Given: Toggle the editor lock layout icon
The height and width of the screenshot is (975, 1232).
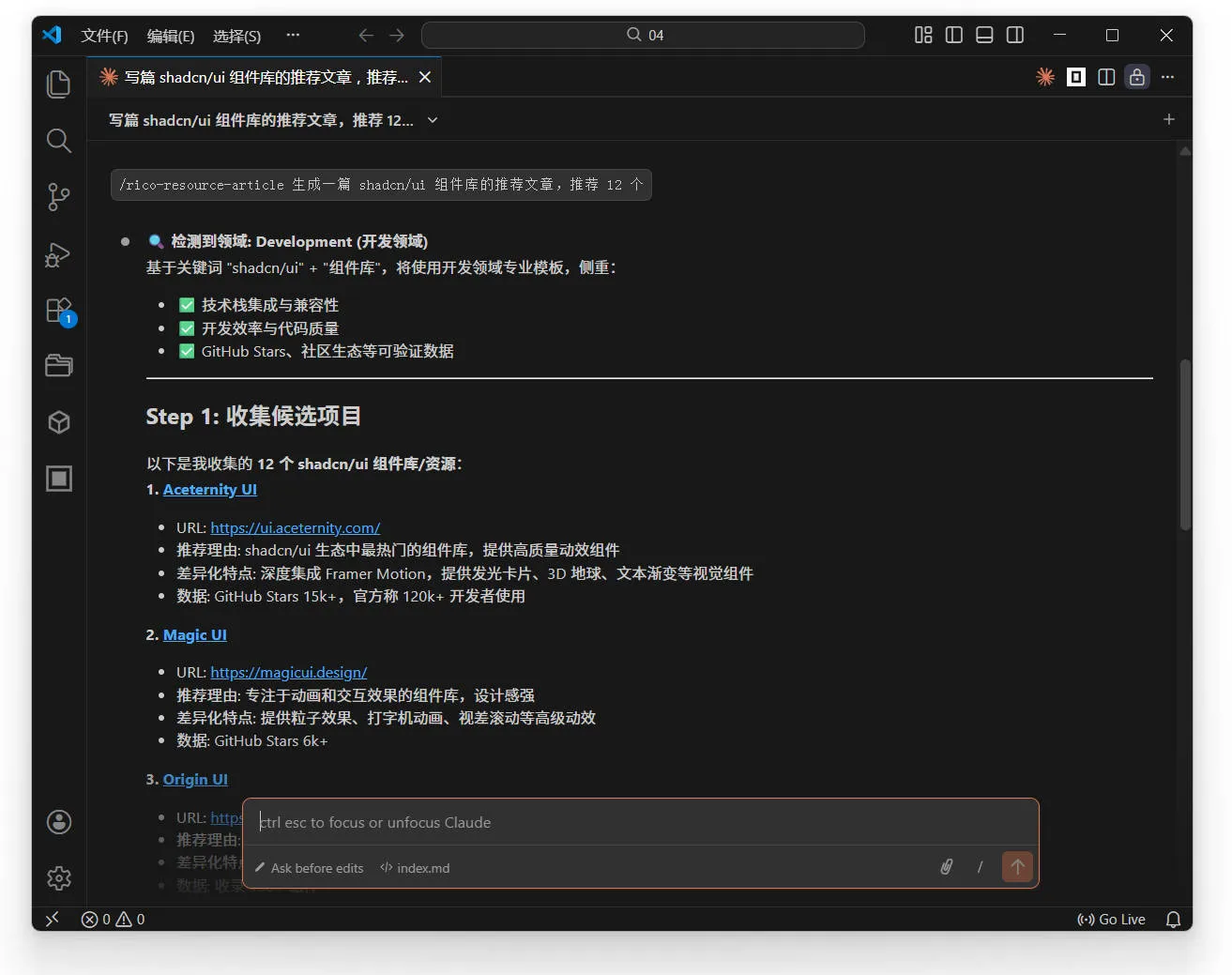Looking at the screenshot, I should (1137, 77).
